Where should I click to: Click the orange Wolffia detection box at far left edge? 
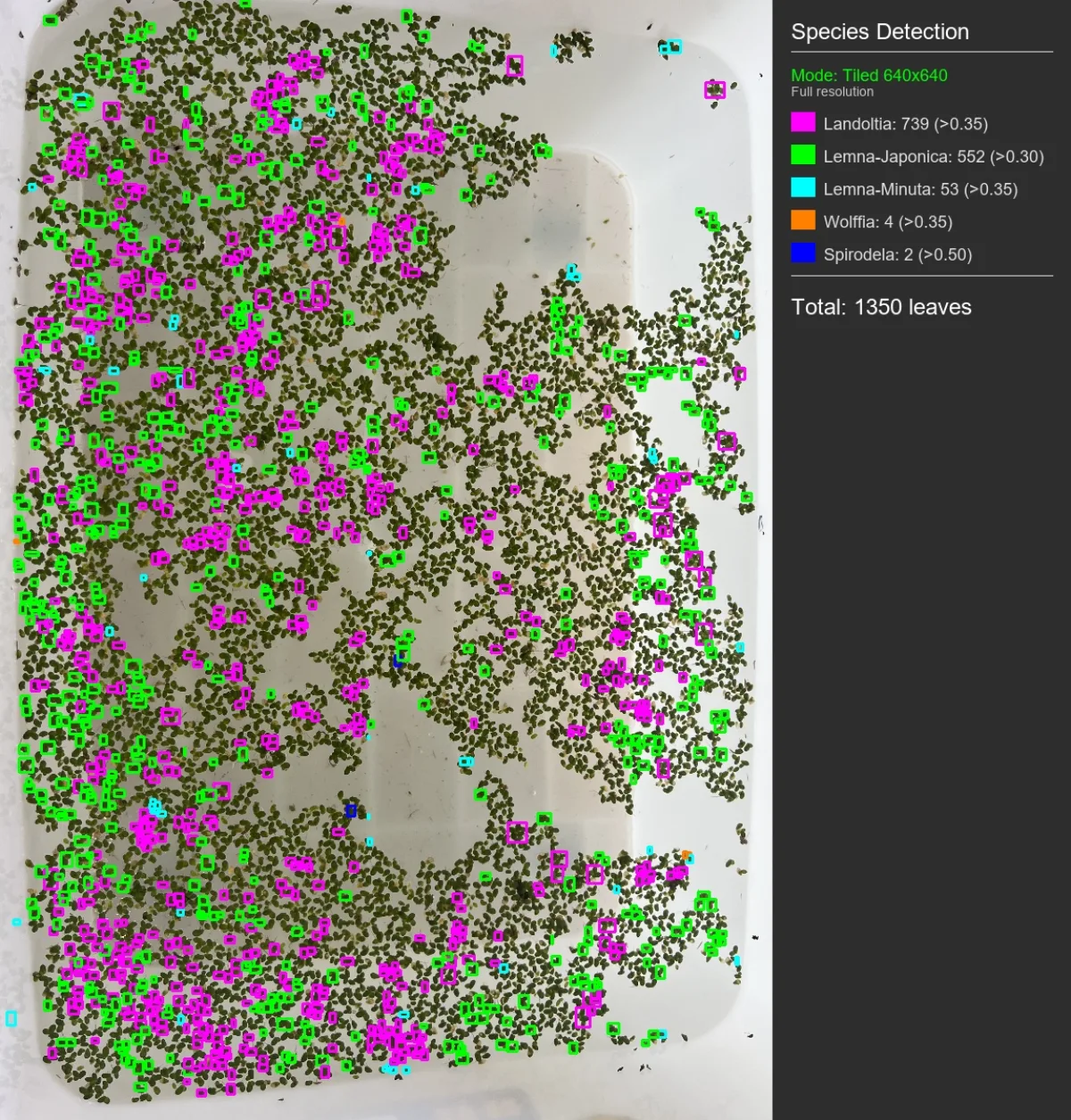point(16,541)
